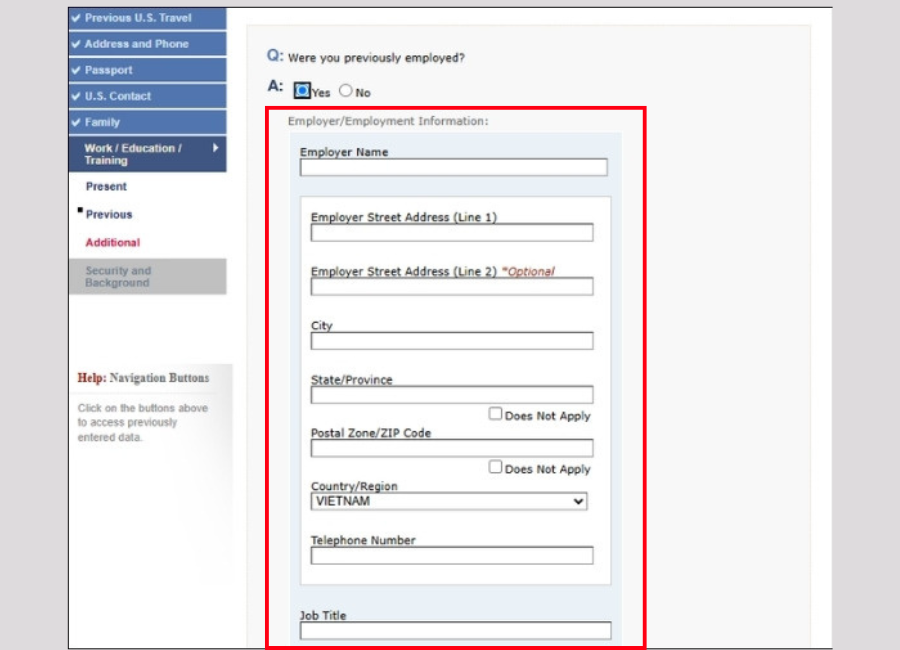Screen dimensions: 900x650
Task: Go to the Passport section
Action: click(148, 70)
